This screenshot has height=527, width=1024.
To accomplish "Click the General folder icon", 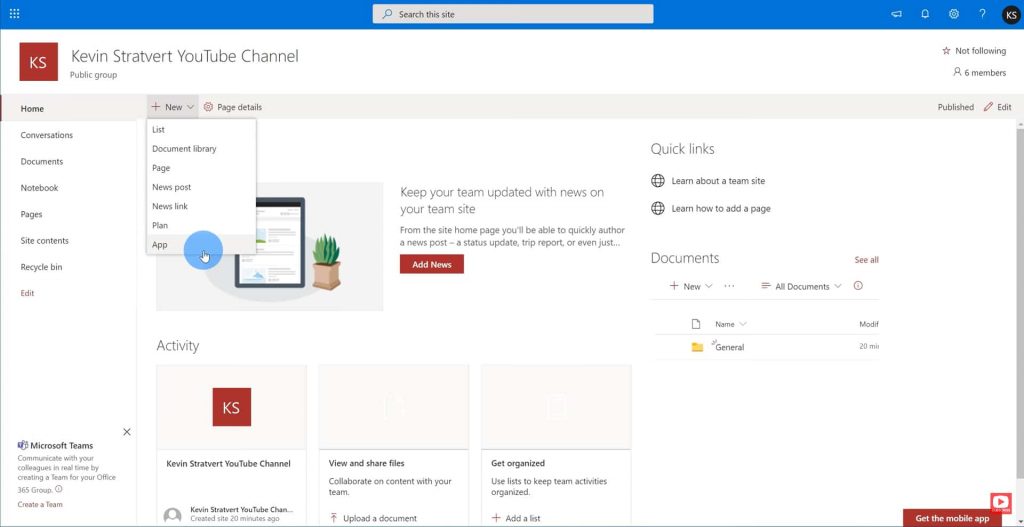I will point(697,347).
